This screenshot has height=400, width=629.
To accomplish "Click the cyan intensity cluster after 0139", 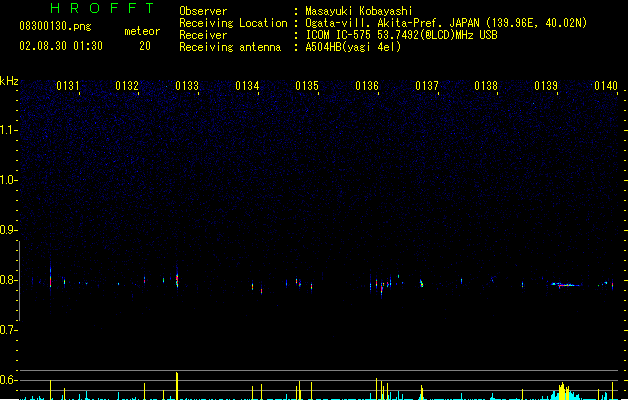I will point(564,392).
